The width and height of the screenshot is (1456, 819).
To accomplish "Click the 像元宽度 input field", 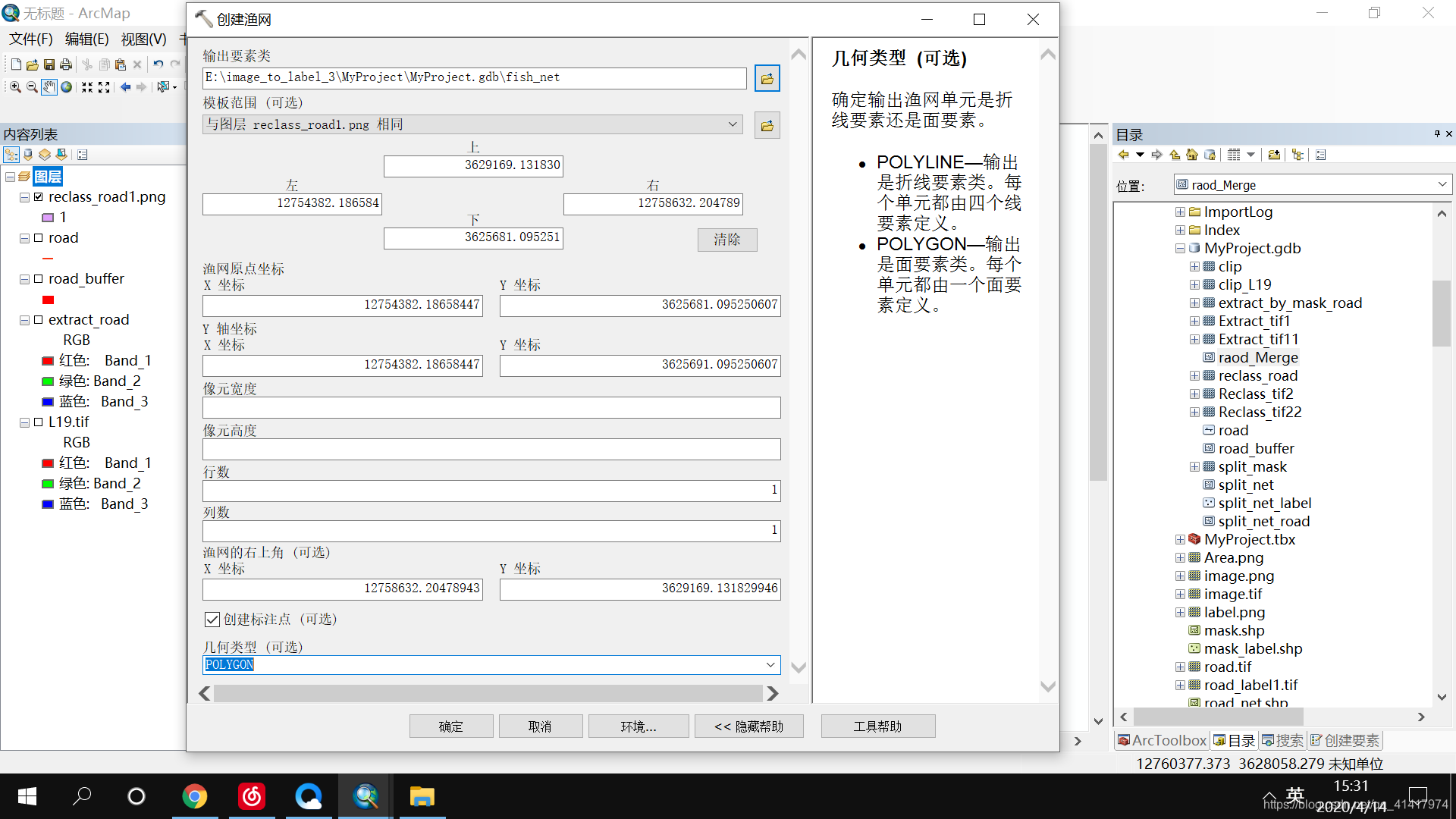I will (491, 408).
